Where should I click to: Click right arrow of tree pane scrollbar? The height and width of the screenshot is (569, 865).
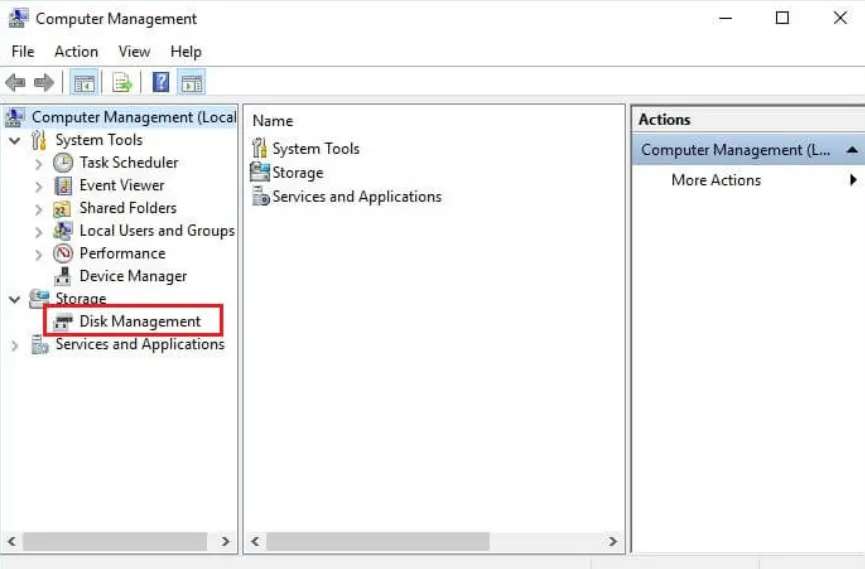pos(225,541)
